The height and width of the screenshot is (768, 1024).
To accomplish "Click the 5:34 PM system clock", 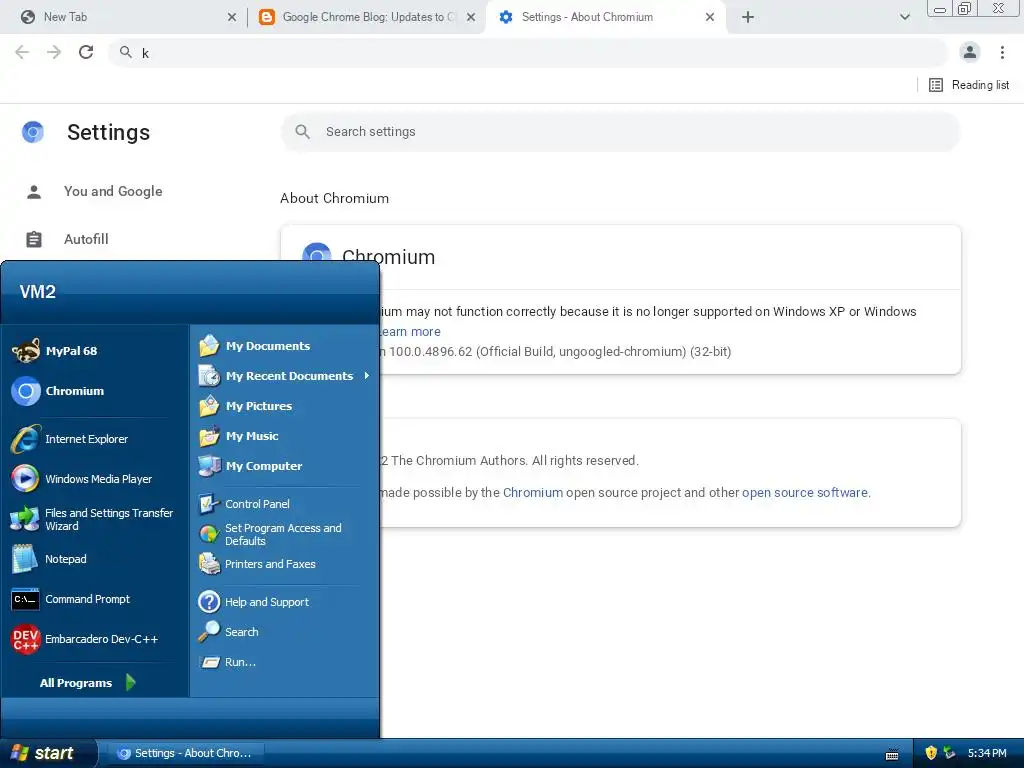I will point(987,753).
